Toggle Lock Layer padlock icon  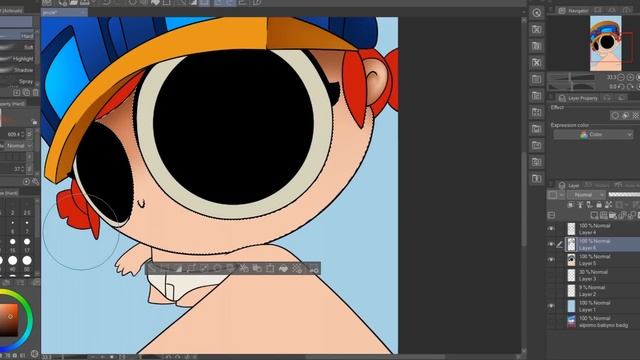tap(599, 204)
